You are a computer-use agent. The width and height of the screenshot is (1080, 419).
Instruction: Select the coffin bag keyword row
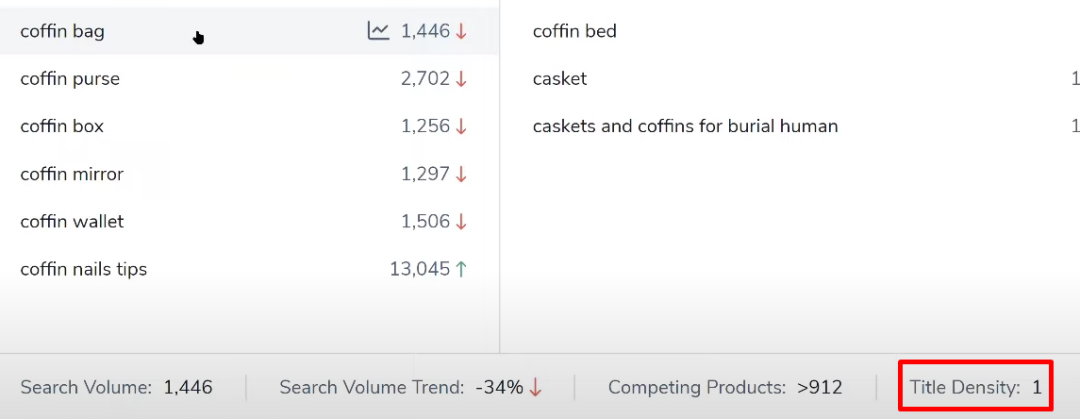(62, 31)
